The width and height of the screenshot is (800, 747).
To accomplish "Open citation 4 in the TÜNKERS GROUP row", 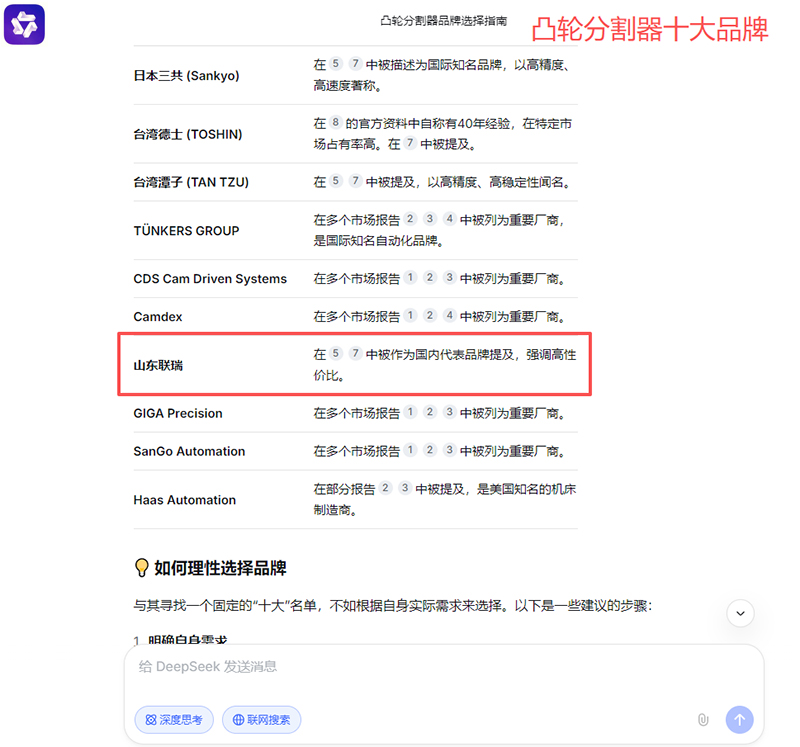I will [450, 220].
